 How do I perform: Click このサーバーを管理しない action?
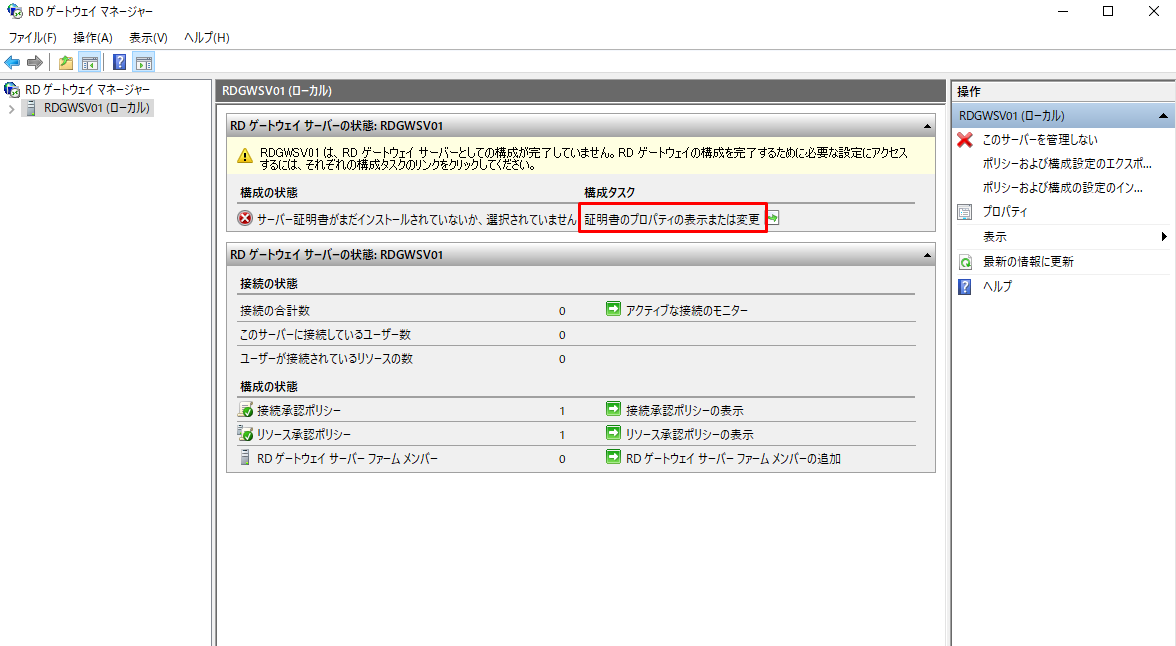[x=1040, y=140]
